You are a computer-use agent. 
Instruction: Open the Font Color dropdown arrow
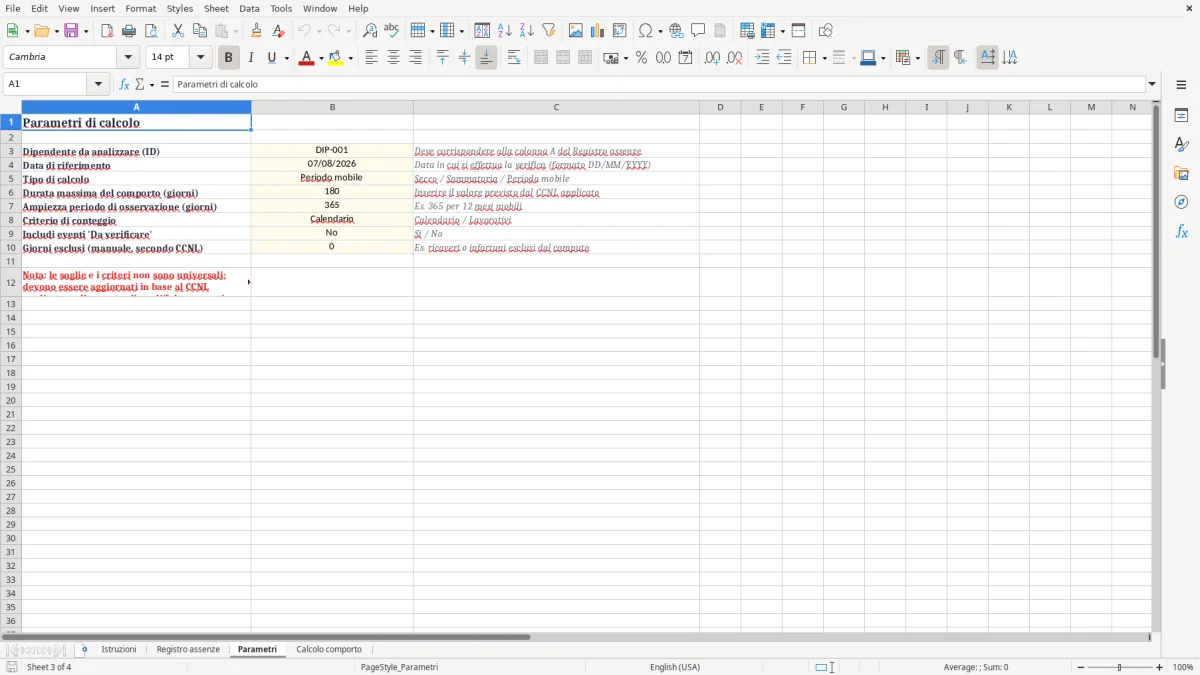(321, 58)
